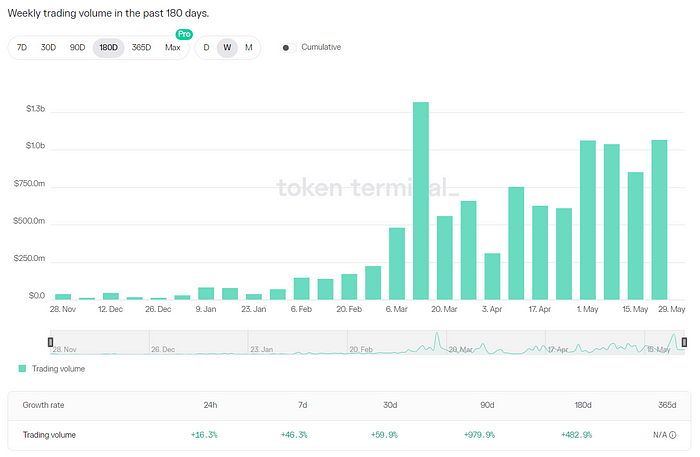
Task: Switch to the 365D time range
Action: (141, 48)
